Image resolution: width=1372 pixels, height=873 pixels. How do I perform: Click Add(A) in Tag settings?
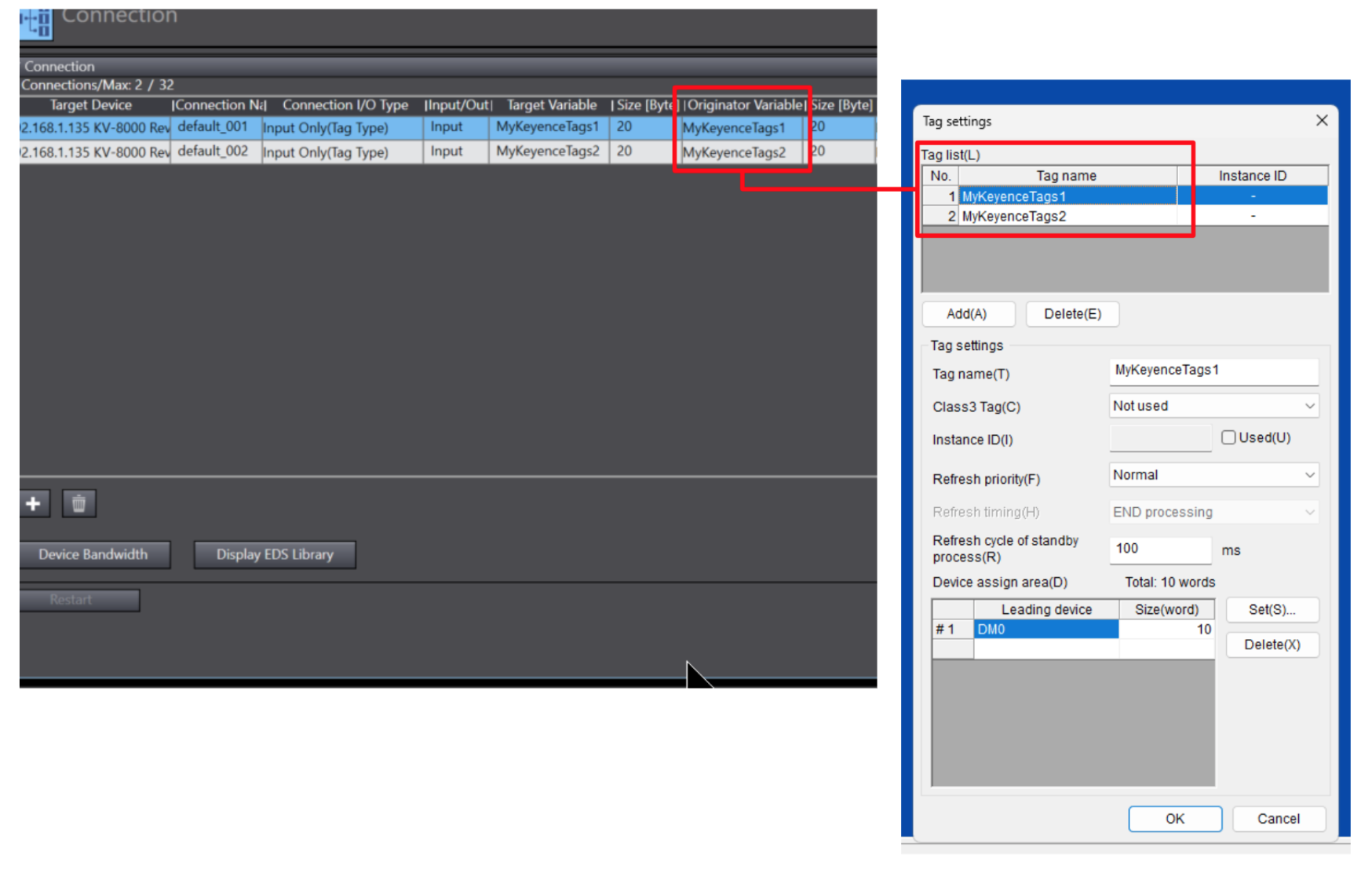(x=967, y=314)
